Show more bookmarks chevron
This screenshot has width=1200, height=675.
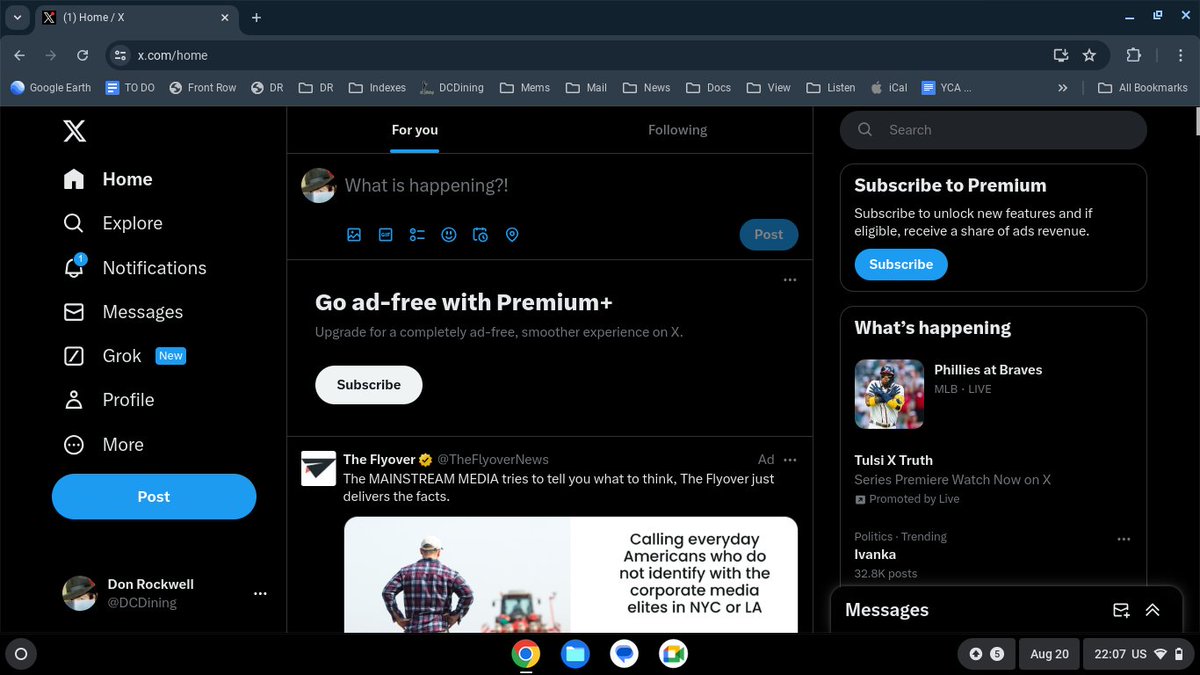click(1062, 87)
